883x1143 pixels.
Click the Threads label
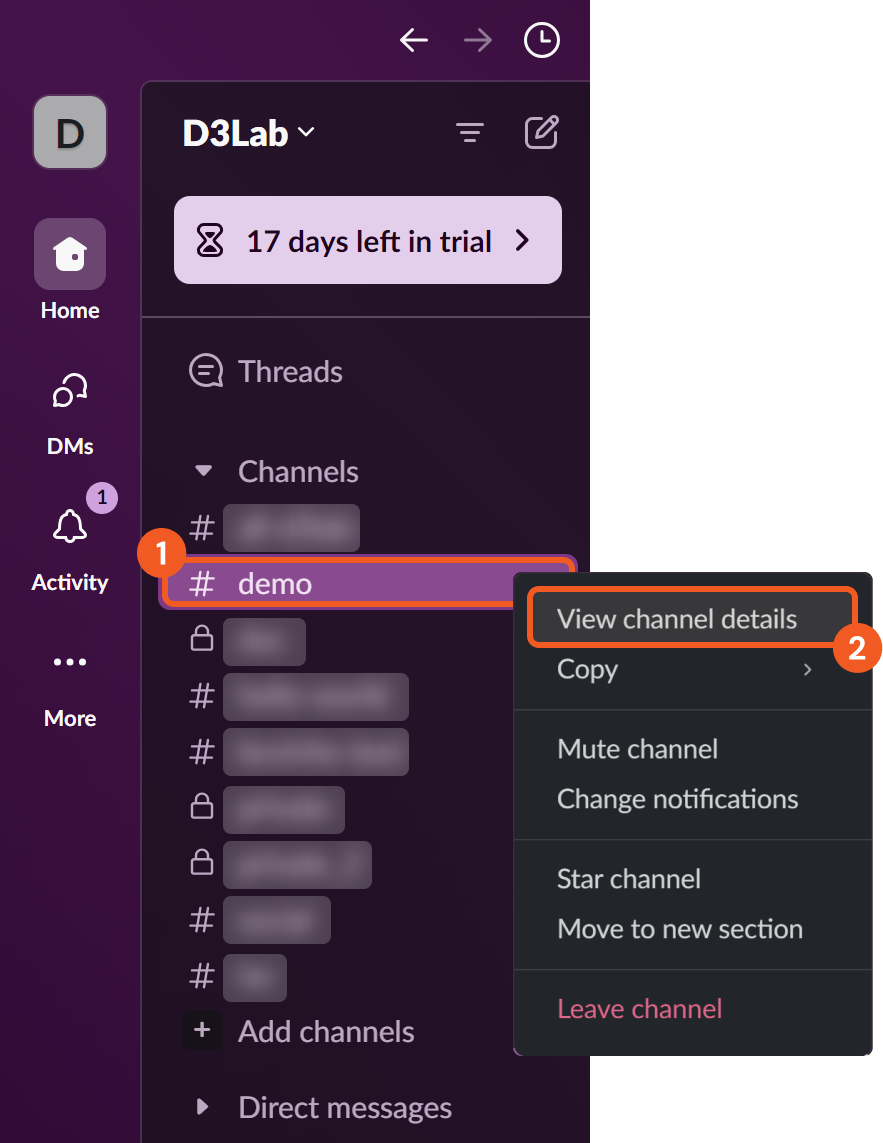coord(290,372)
